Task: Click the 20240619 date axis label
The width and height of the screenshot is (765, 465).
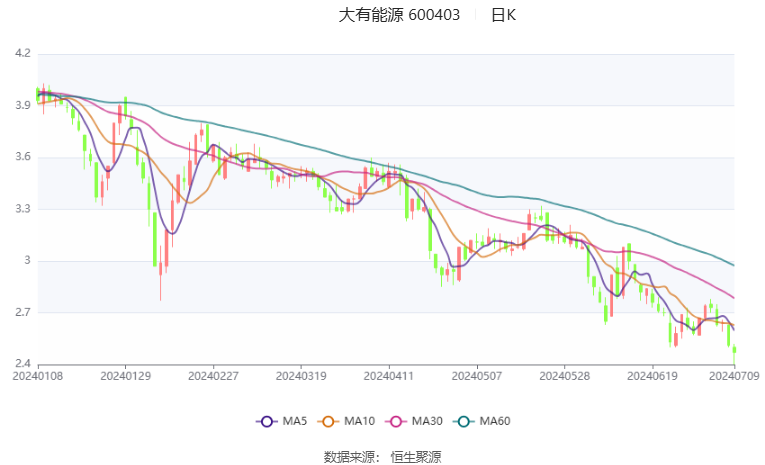Action: 652,376
